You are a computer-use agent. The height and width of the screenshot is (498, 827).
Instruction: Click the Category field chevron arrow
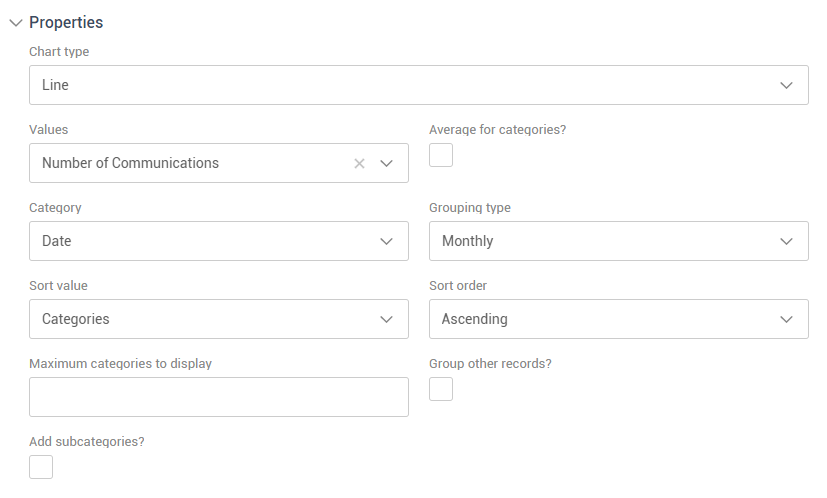click(387, 241)
